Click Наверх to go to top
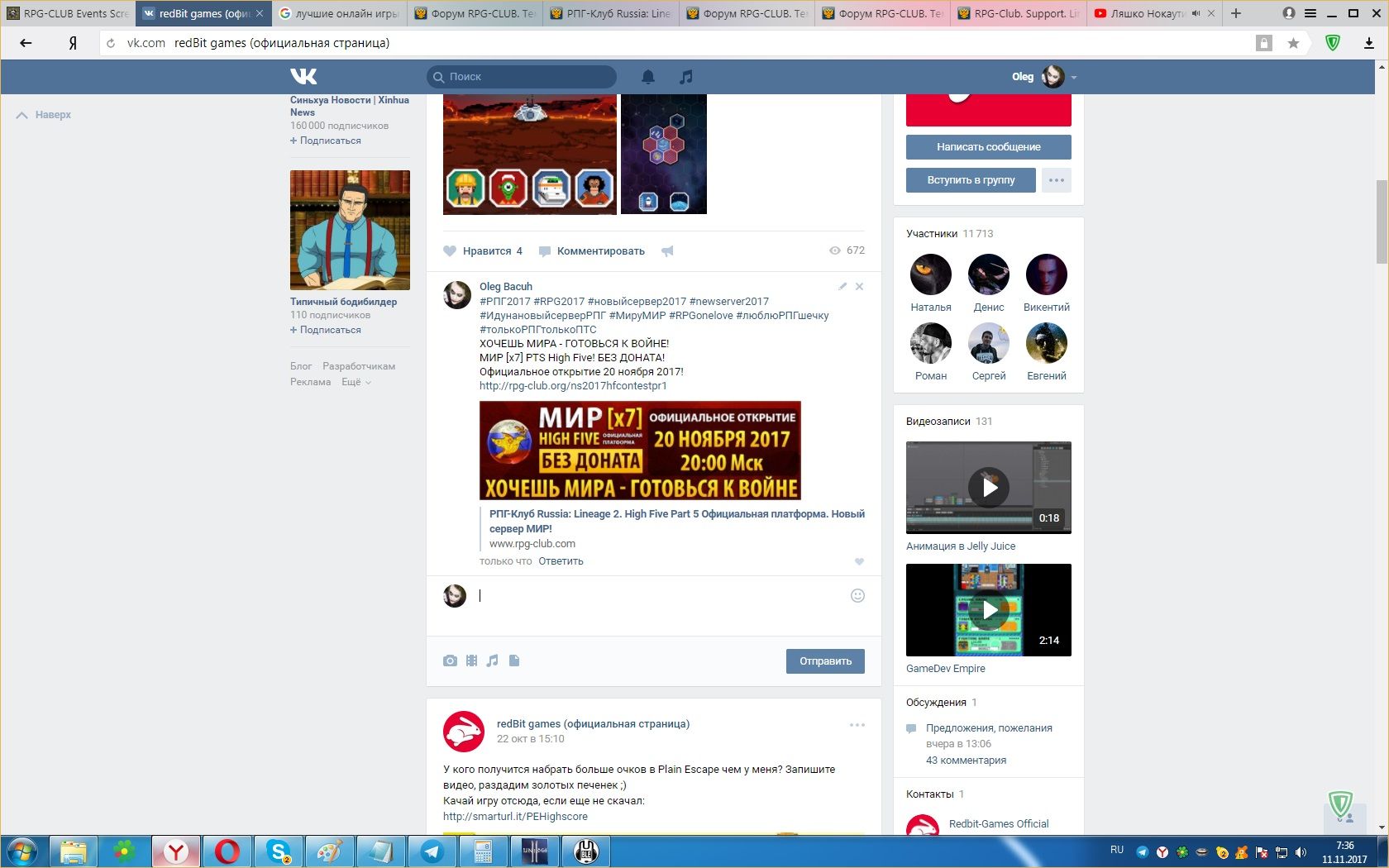Screen dimensions: 1389x868 click(44, 115)
